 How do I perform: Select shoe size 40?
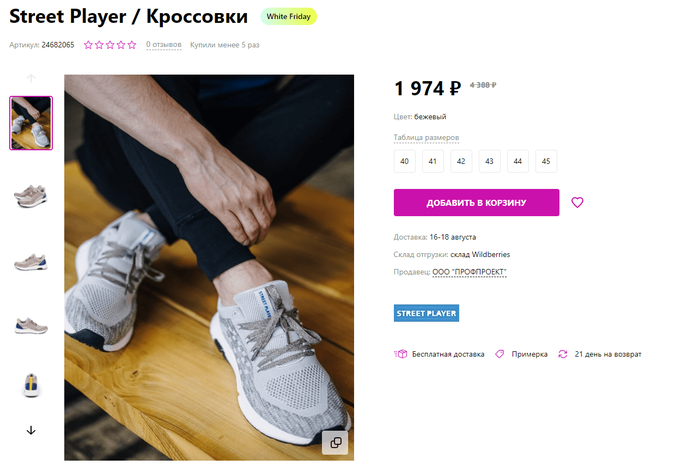pos(405,161)
